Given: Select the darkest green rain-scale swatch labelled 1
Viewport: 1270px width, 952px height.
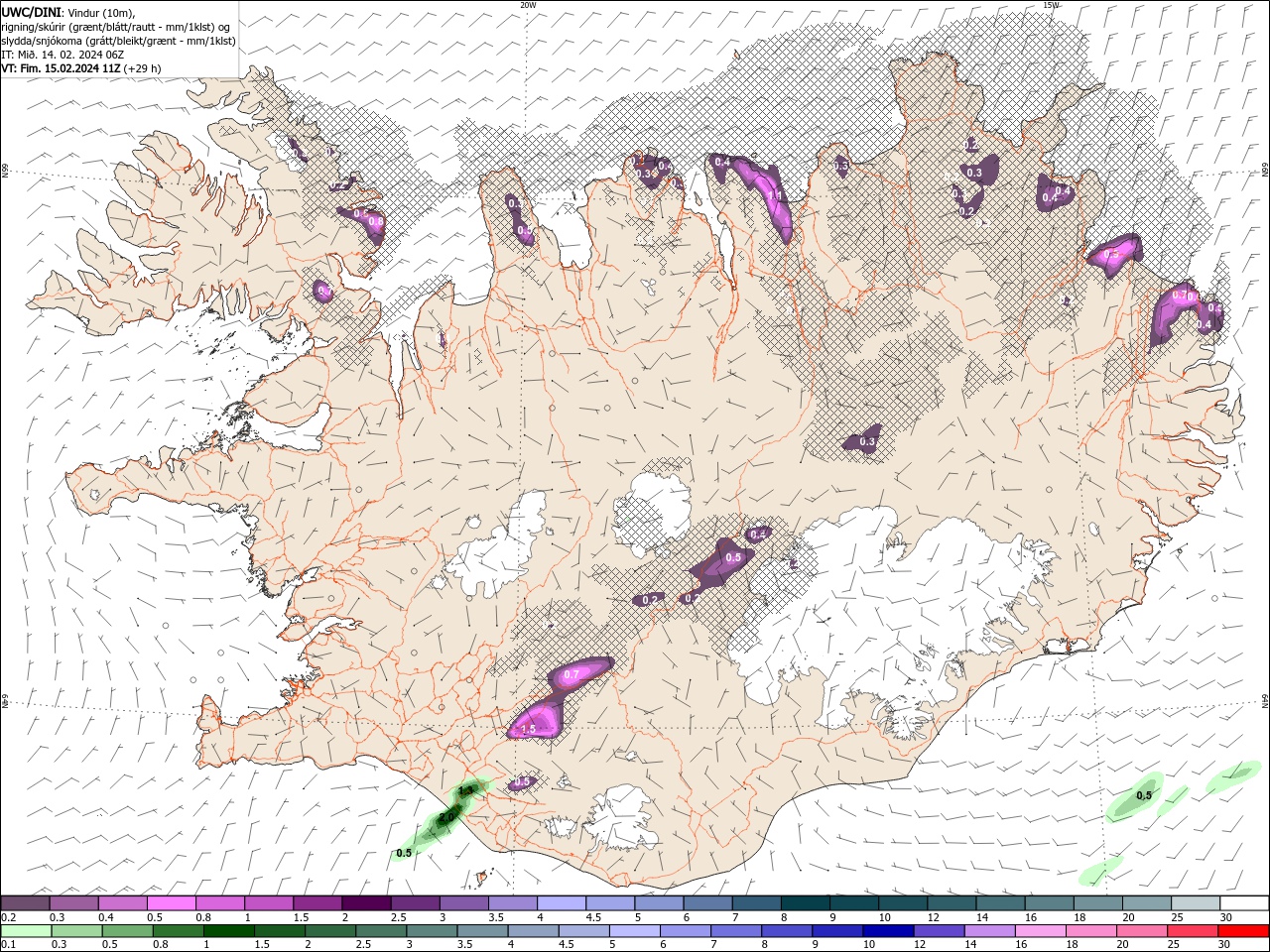Looking at the screenshot, I should click(x=228, y=931).
